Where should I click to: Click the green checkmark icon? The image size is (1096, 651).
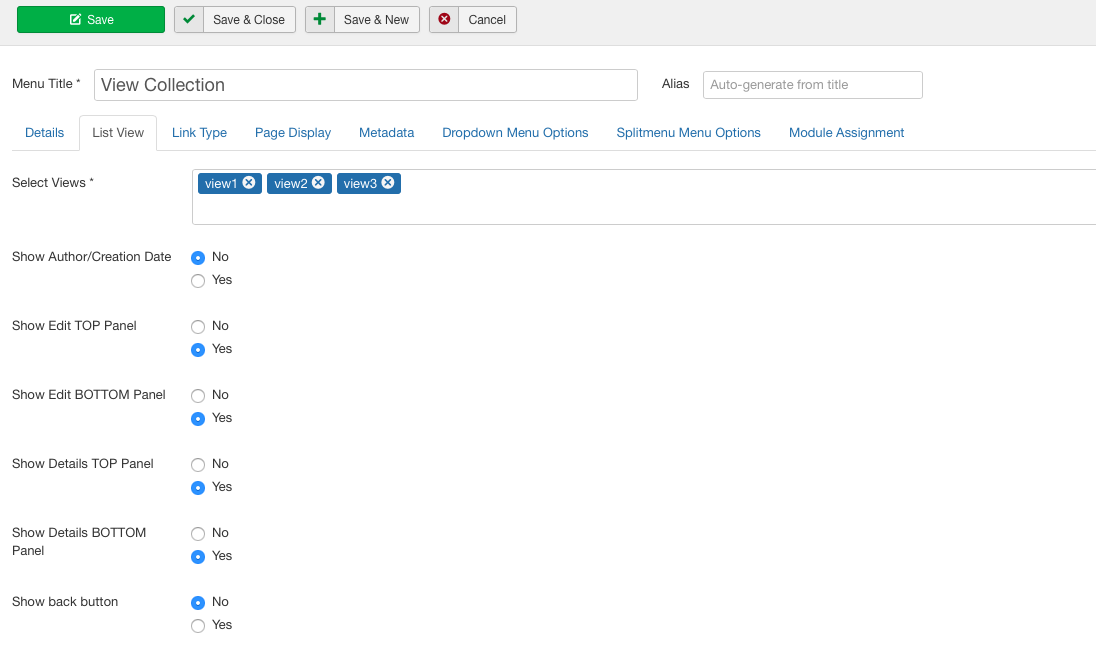(189, 19)
